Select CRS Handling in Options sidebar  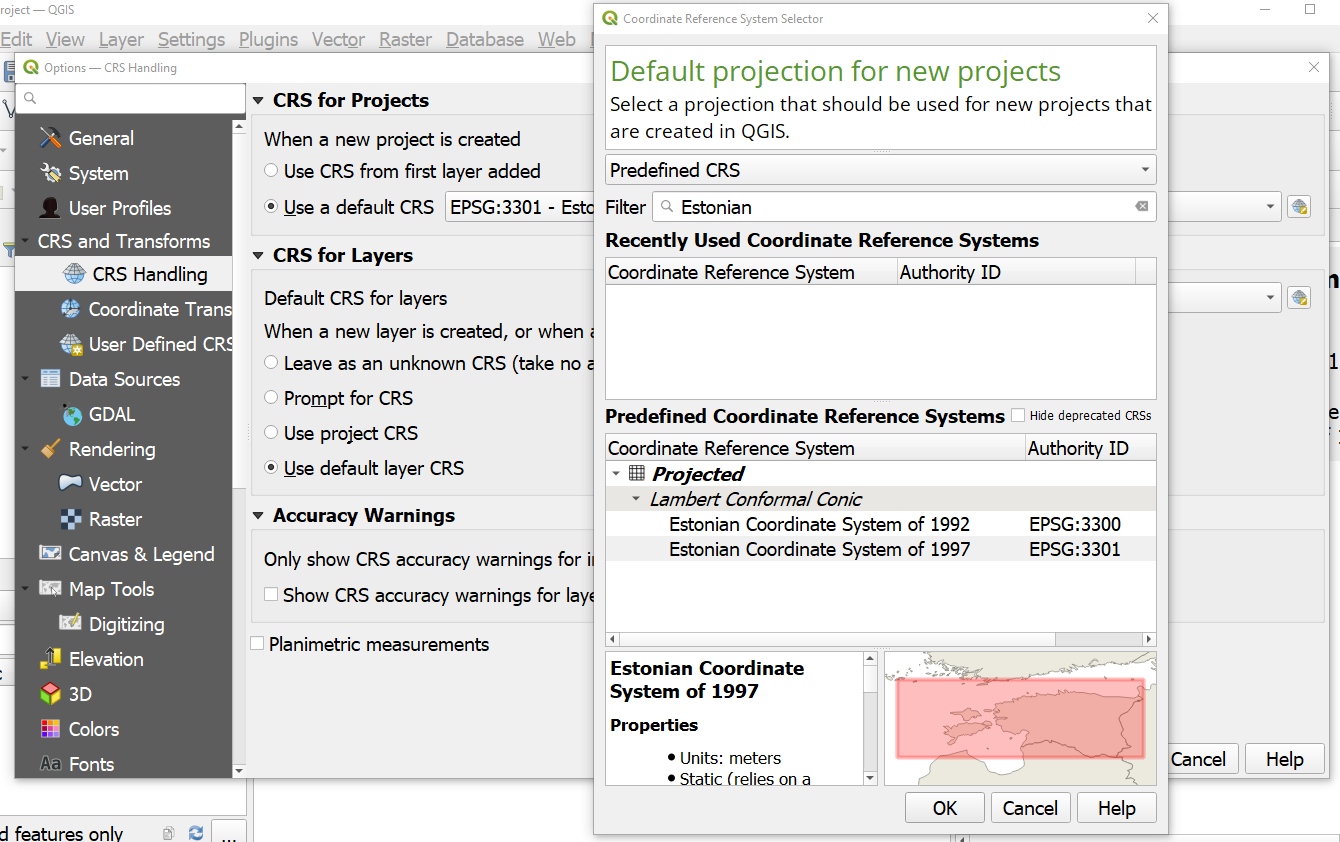[123, 274]
